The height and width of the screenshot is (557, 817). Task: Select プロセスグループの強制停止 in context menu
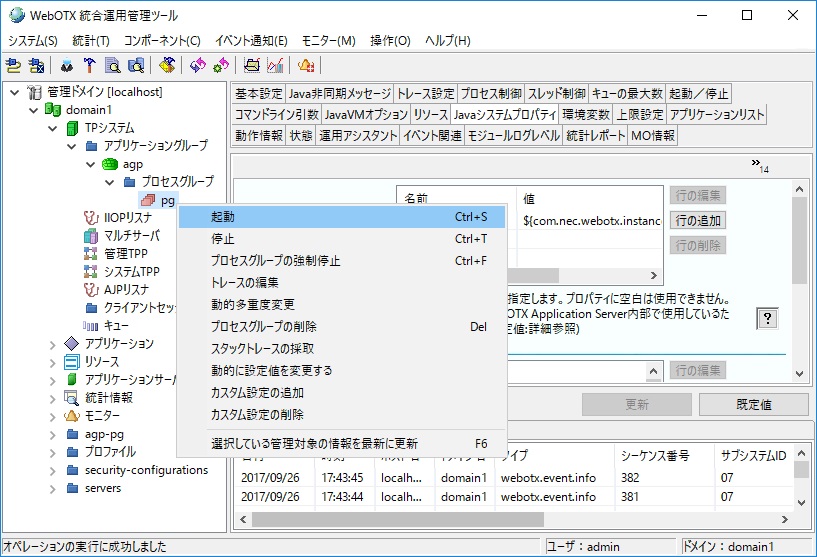pyautogui.click(x=275, y=261)
